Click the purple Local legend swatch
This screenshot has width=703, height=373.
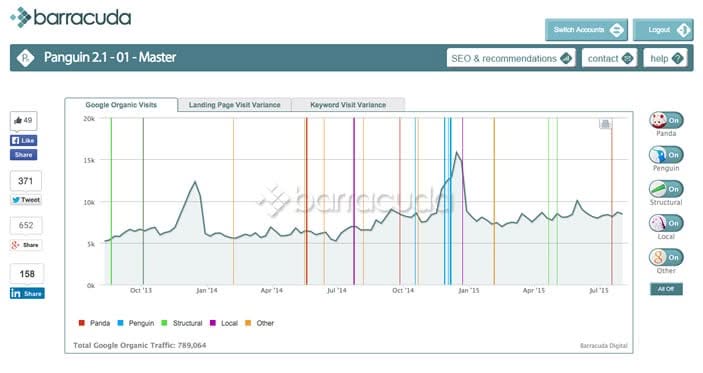(x=213, y=323)
